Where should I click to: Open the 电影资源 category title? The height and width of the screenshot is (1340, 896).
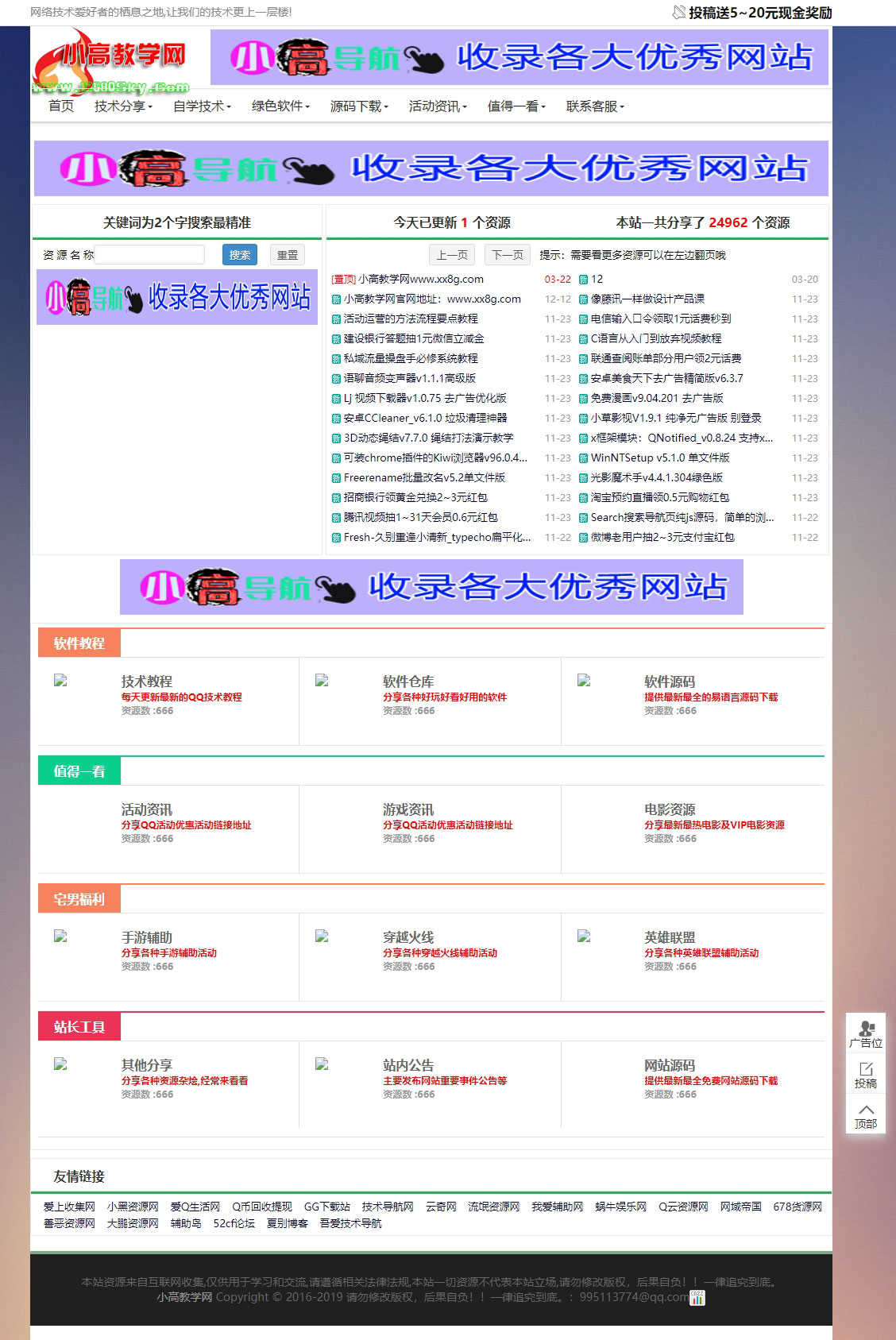[x=670, y=809]
